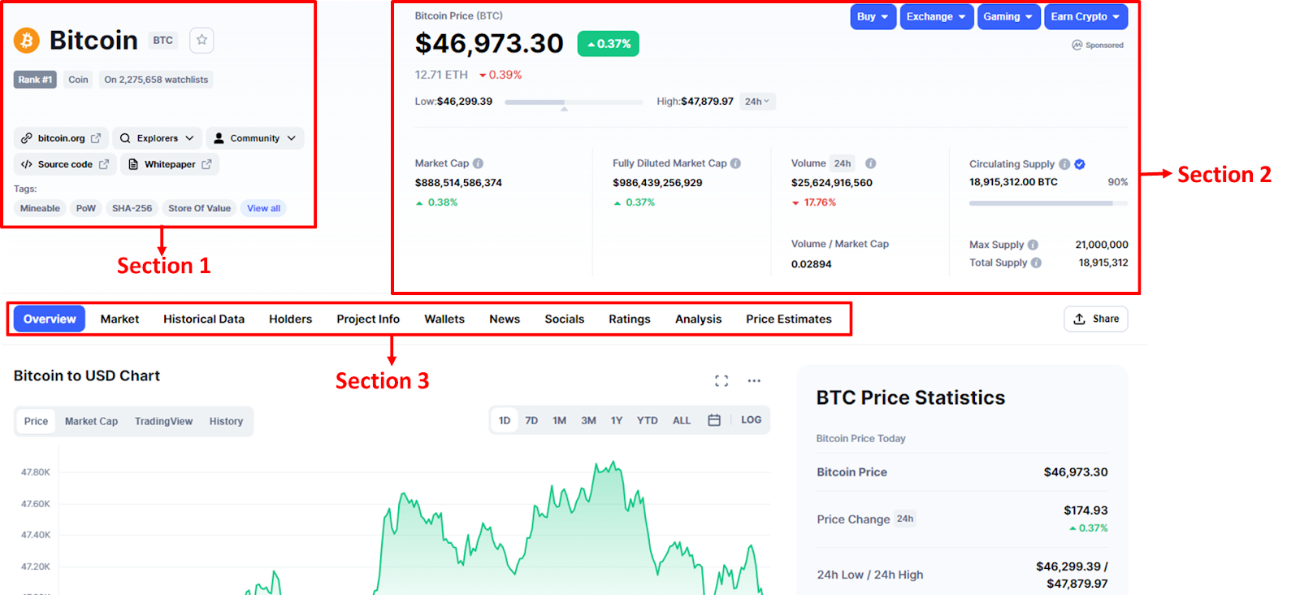This screenshot has width=1300, height=595.
Task: Open the Community dropdown
Action: pos(255,138)
